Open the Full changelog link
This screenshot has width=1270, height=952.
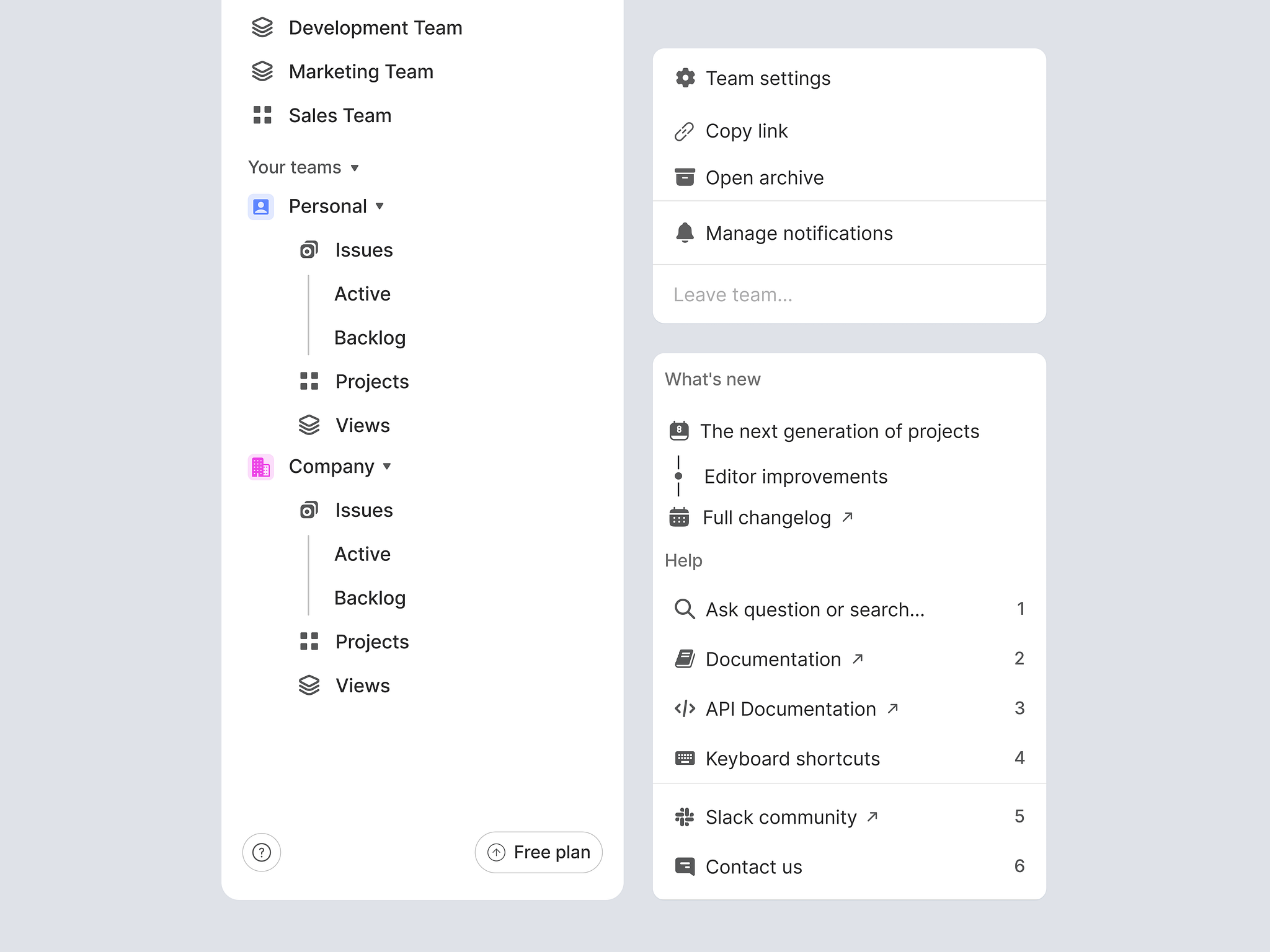click(767, 518)
